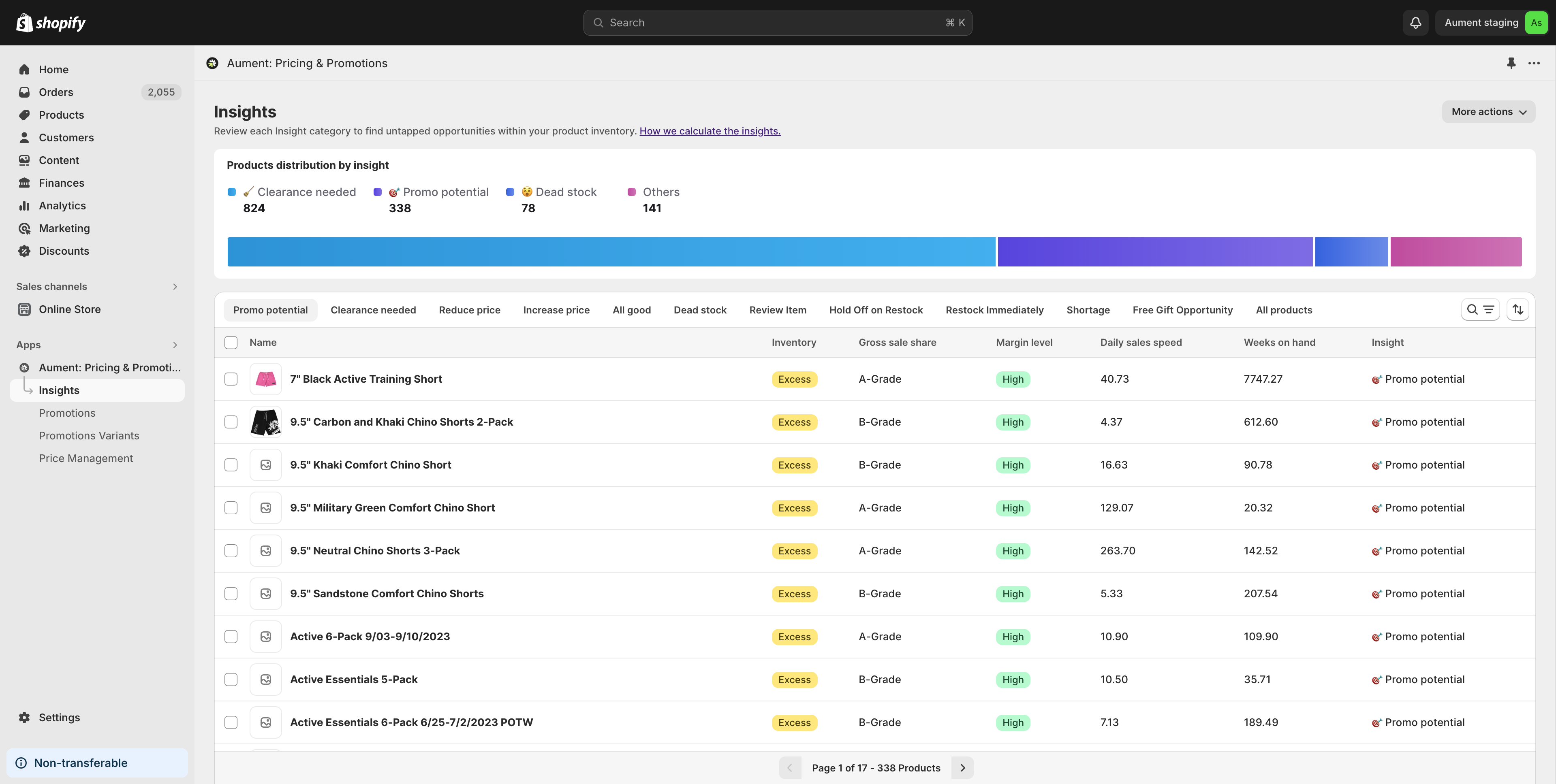1556x784 pixels.
Task: Open the three-dot app options menu
Action: pyautogui.click(x=1534, y=63)
